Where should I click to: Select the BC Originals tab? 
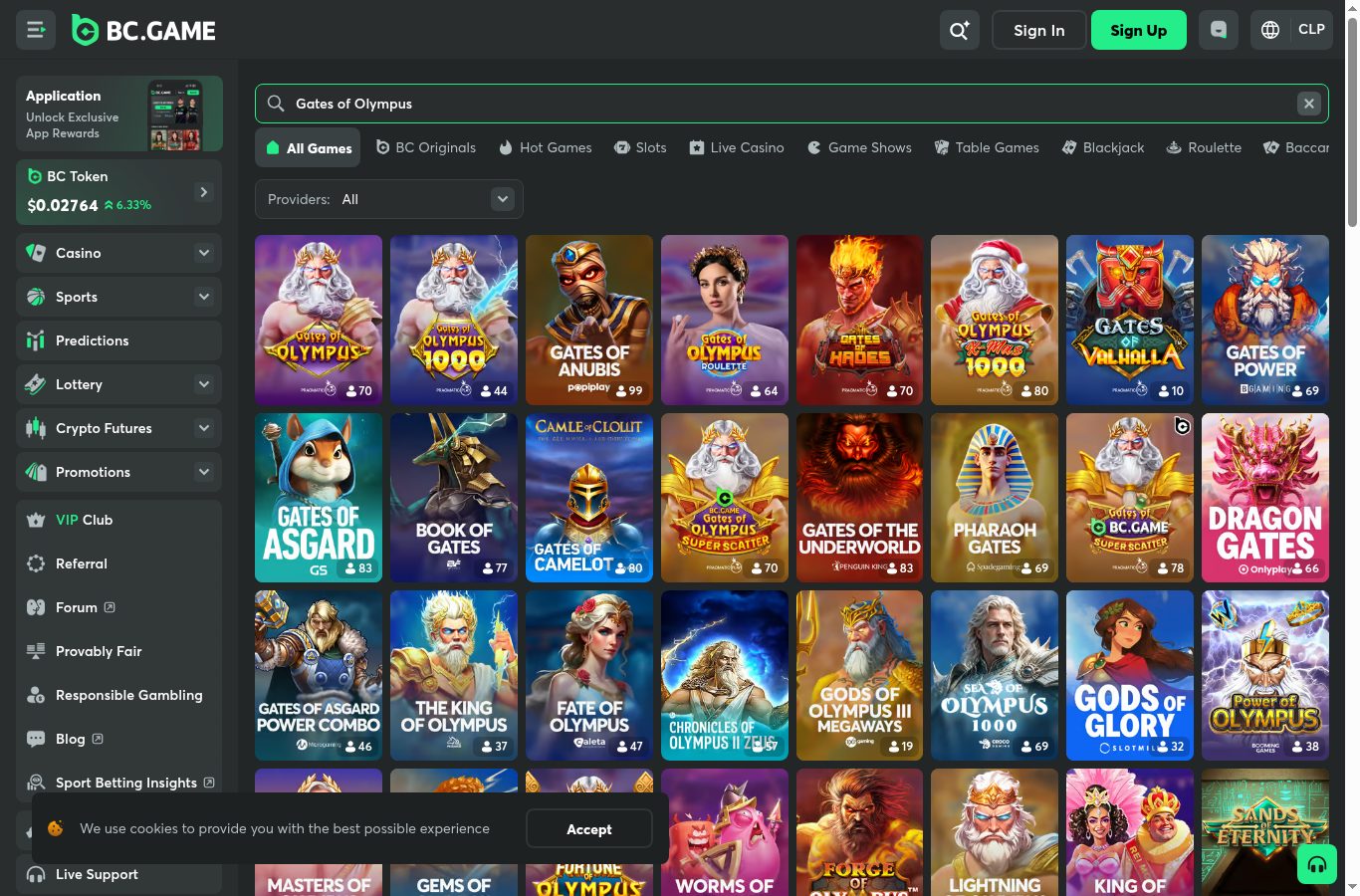pyautogui.click(x=426, y=147)
